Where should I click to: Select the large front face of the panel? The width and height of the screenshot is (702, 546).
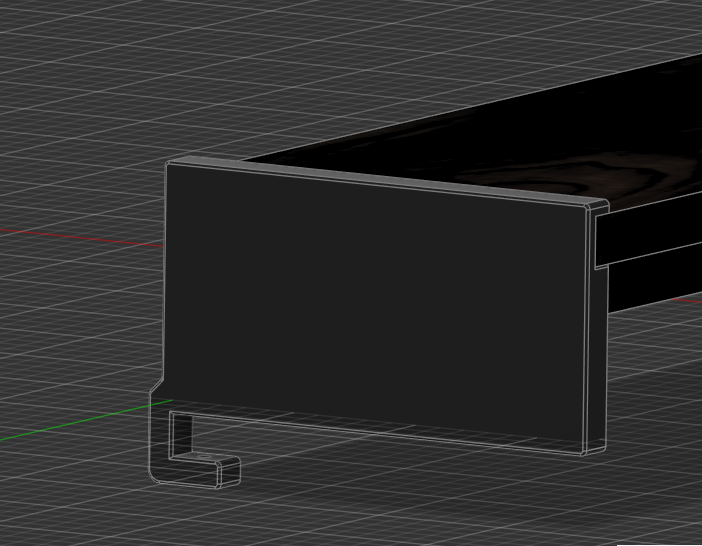tap(375, 309)
